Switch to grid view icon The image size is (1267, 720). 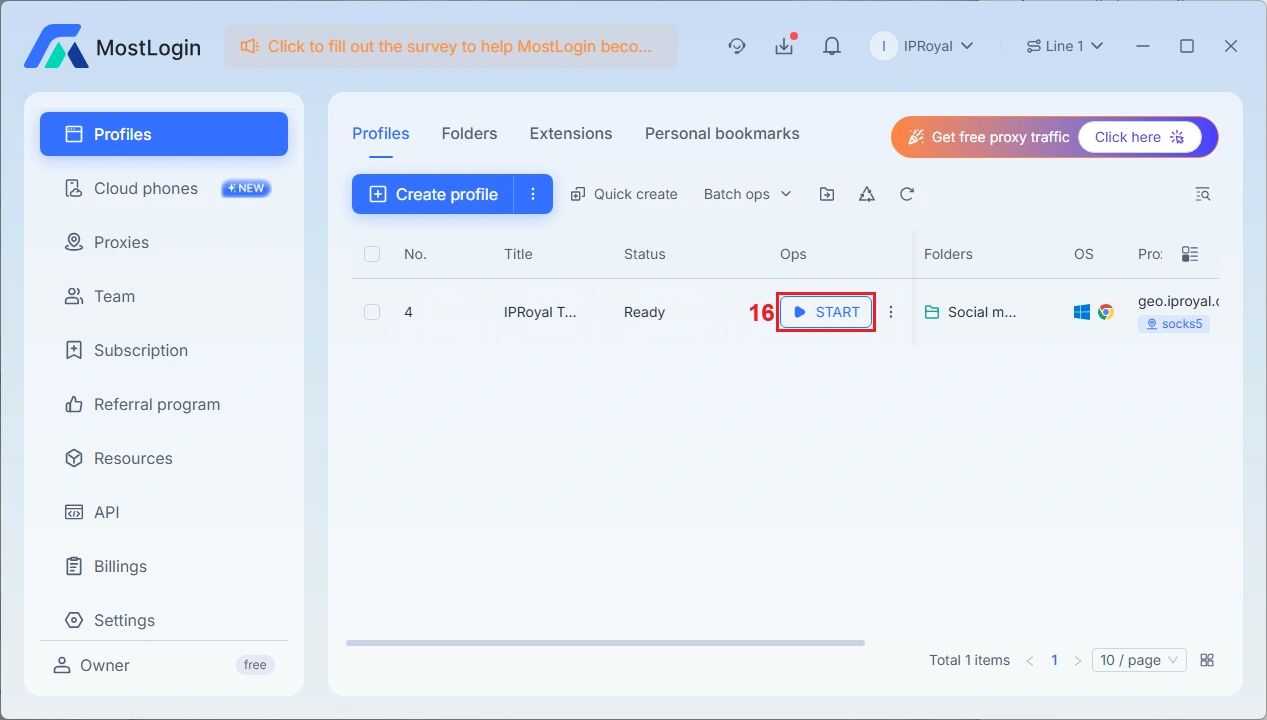[1207, 660]
